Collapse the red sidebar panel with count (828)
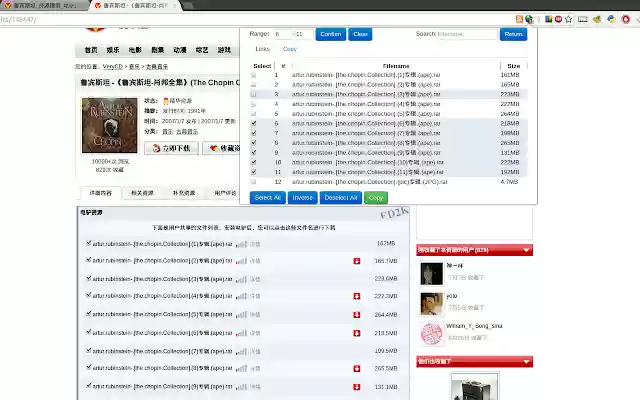 (526, 250)
